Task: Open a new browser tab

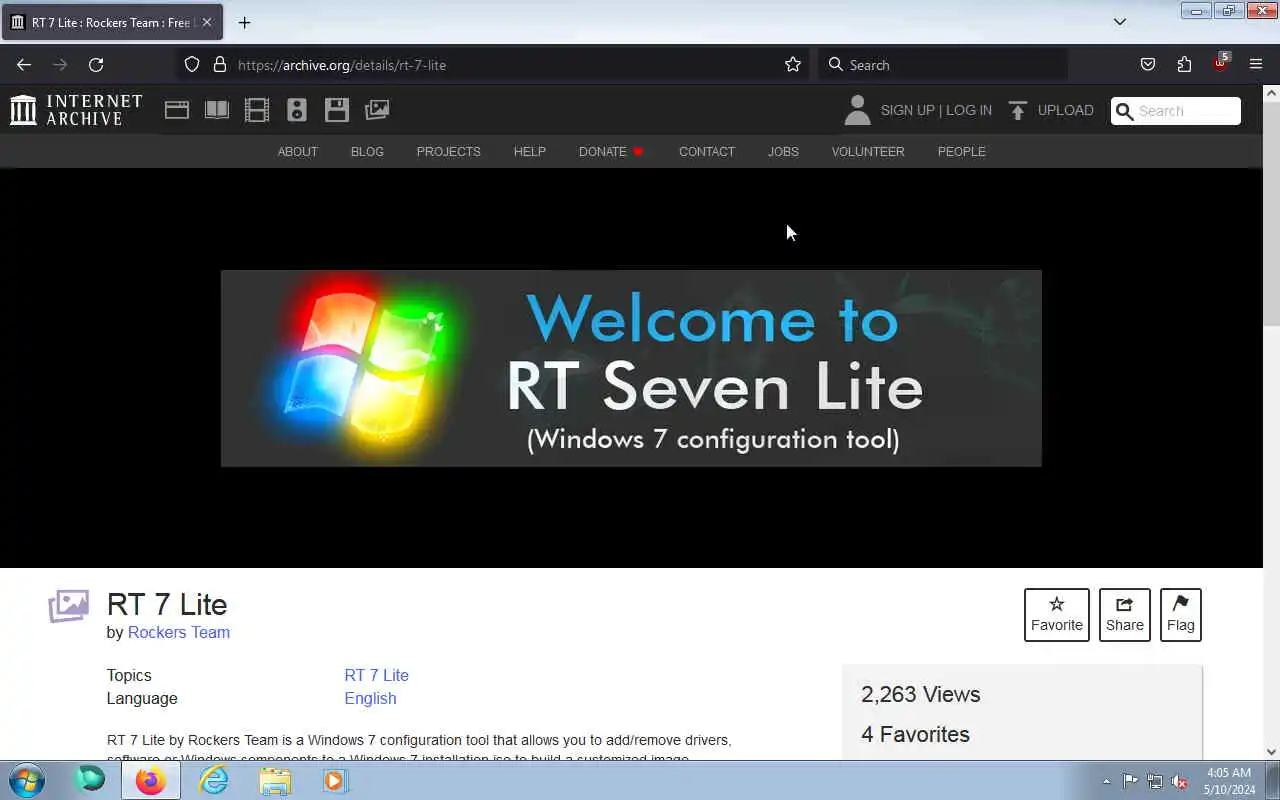Action: 244,22
